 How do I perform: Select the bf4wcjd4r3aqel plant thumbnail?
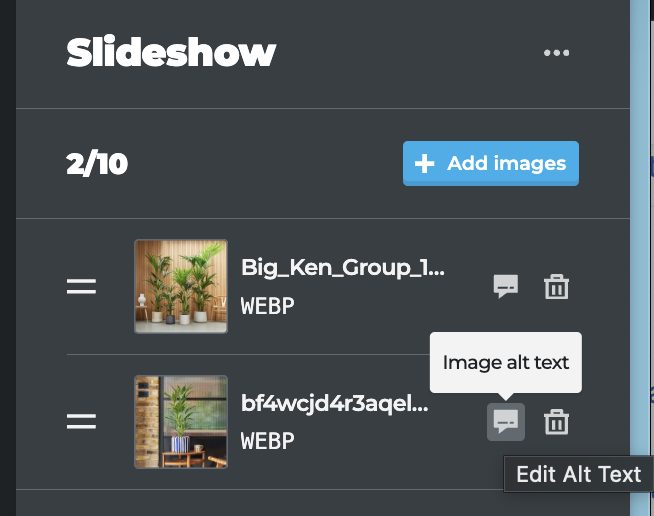pyautogui.click(x=181, y=422)
